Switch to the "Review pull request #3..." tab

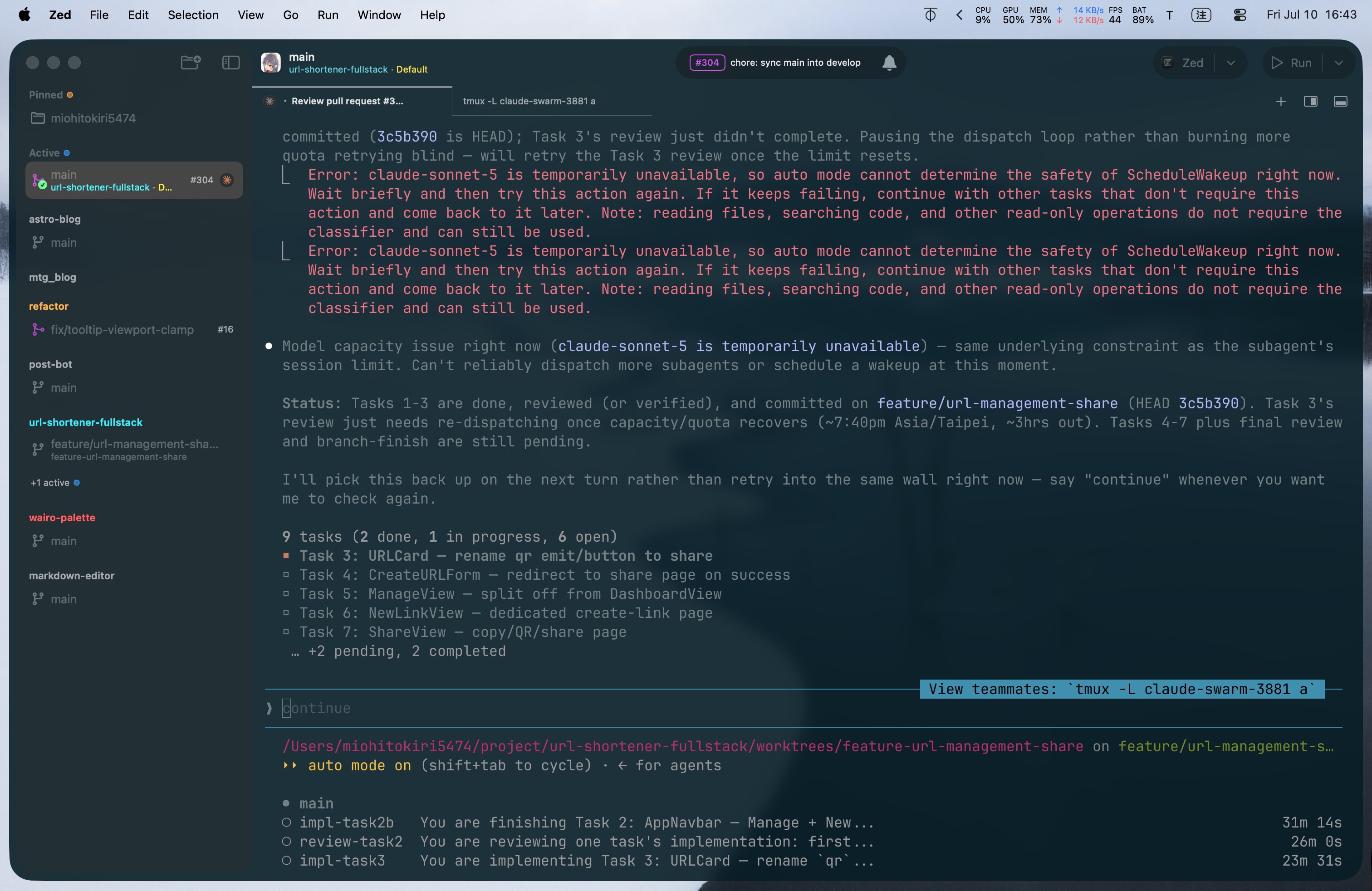352,101
